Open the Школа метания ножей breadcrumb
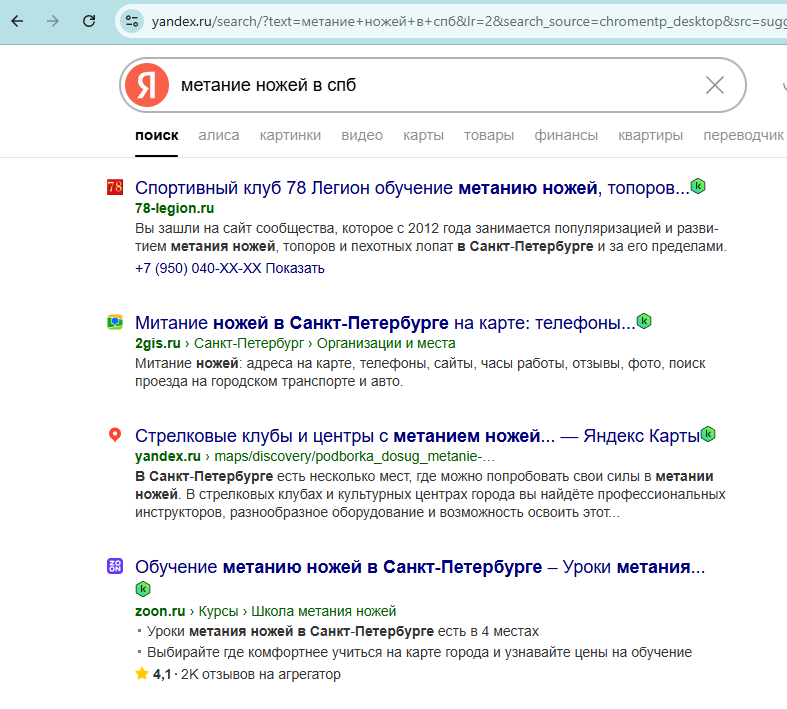This screenshot has width=787, height=709. (323, 611)
